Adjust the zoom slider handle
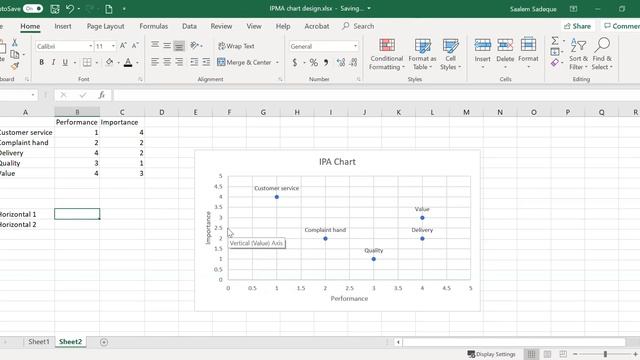Viewport: 640px width, 360px height. tap(605, 354)
